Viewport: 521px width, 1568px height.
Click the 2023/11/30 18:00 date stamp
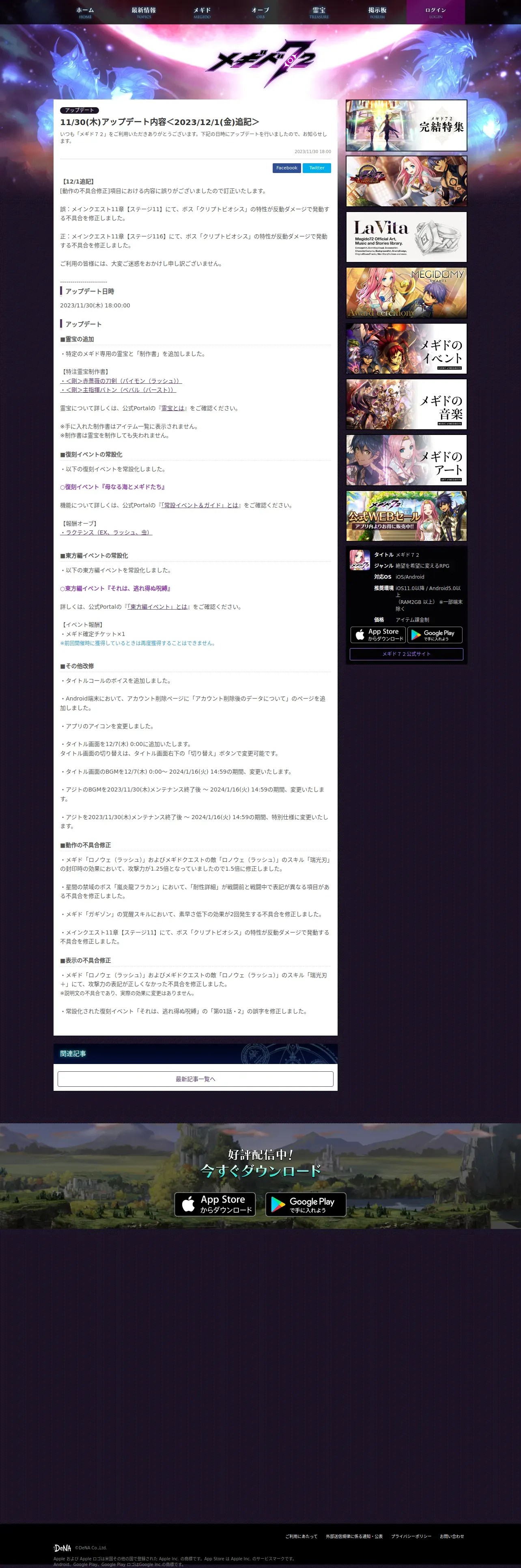313,151
